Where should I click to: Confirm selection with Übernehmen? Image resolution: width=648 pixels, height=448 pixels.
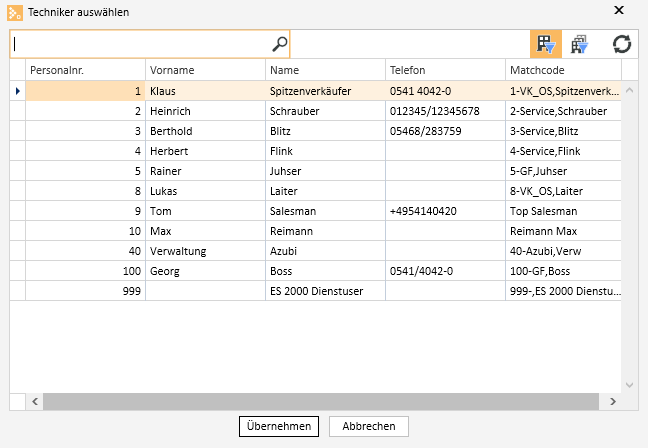pyautogui.click(x=279, y=426)
